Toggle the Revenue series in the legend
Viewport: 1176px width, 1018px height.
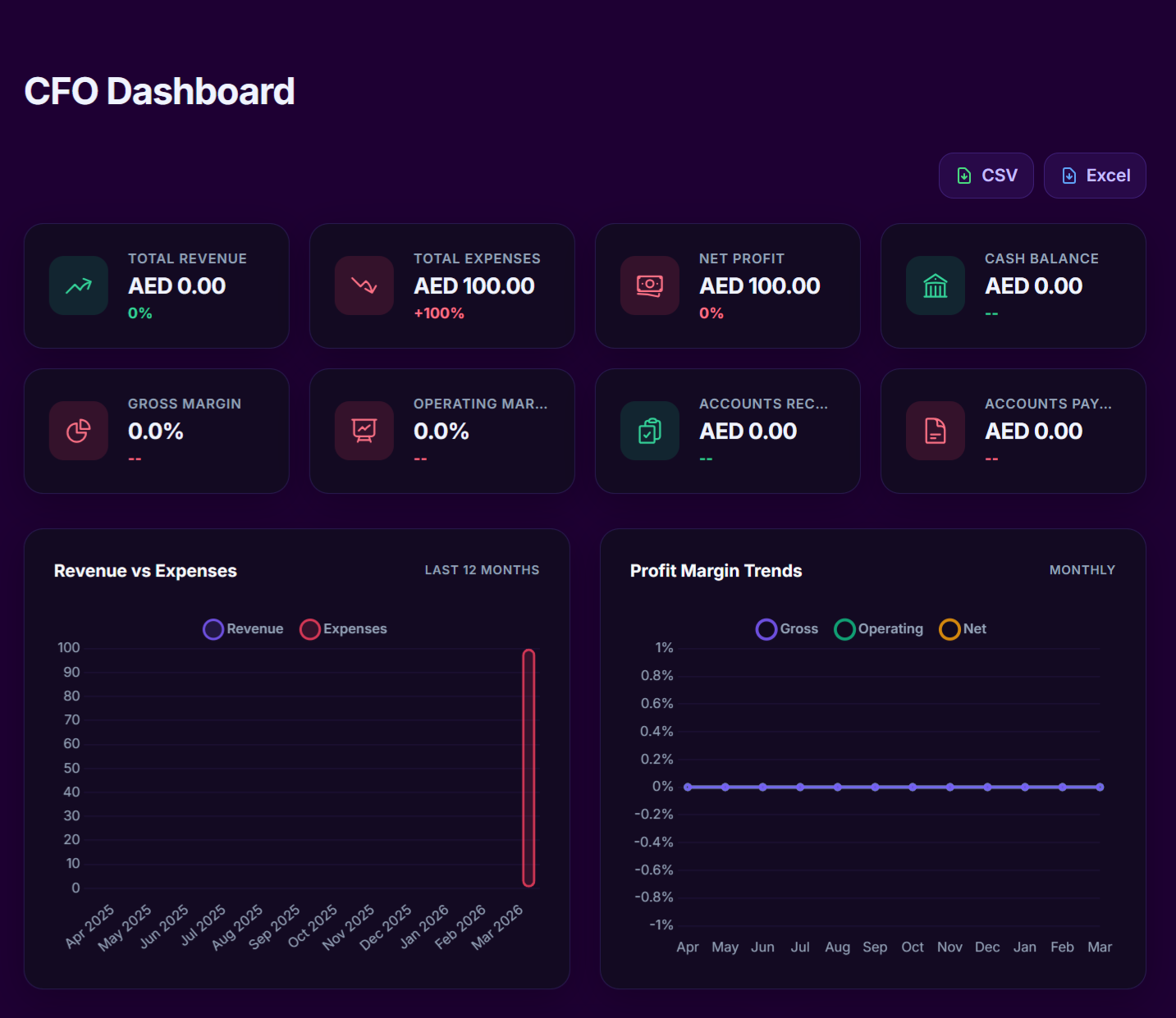click(x=243, y=628)
